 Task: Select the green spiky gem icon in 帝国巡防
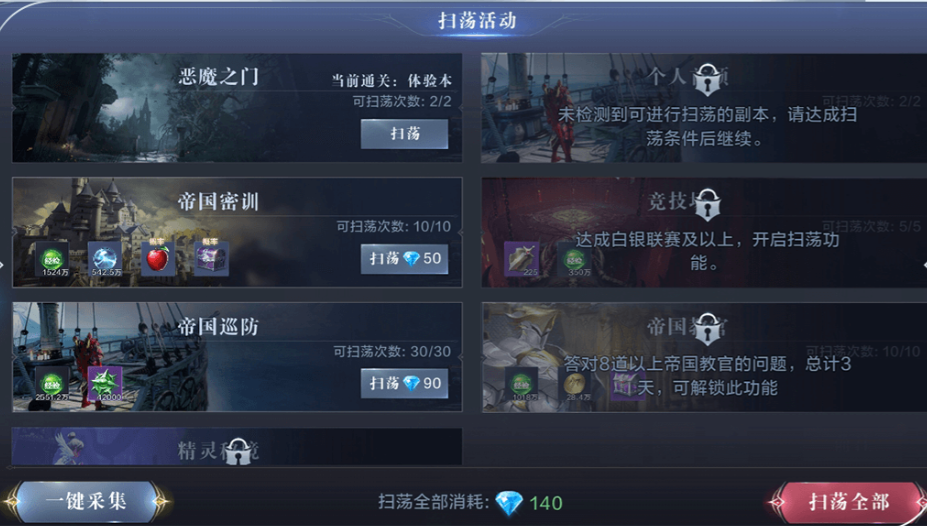[105, 384]
